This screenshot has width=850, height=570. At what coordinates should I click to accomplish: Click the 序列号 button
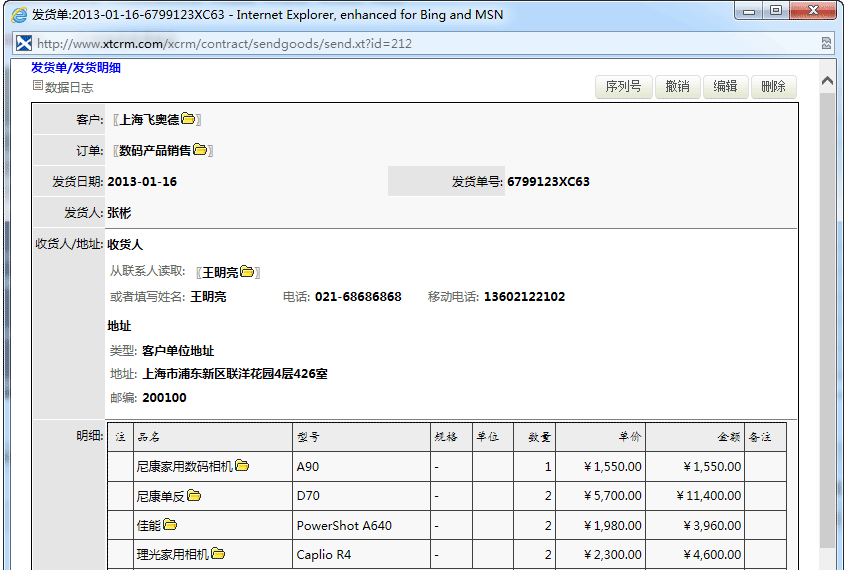(623, 87)
